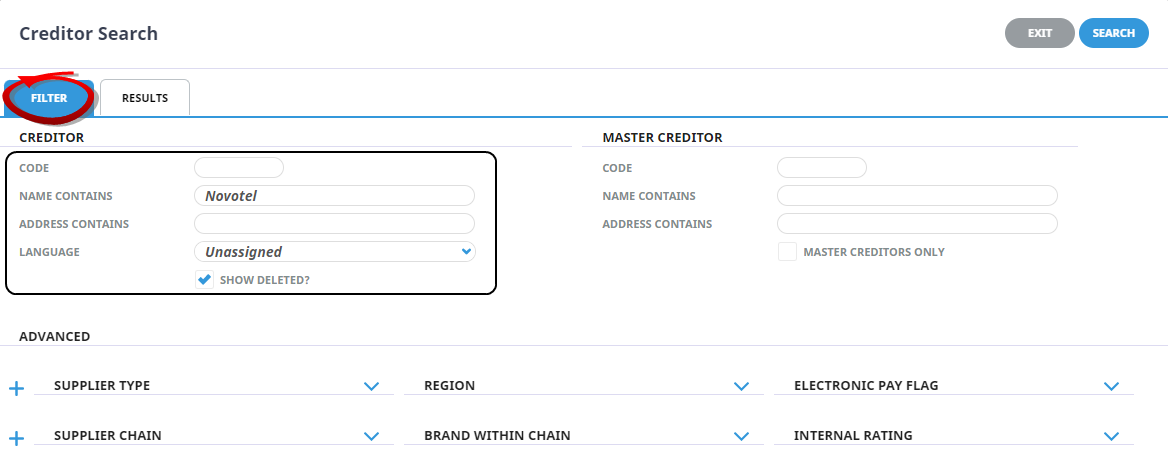Focus the Master Creditor Name Contains field

click(917, 196)
